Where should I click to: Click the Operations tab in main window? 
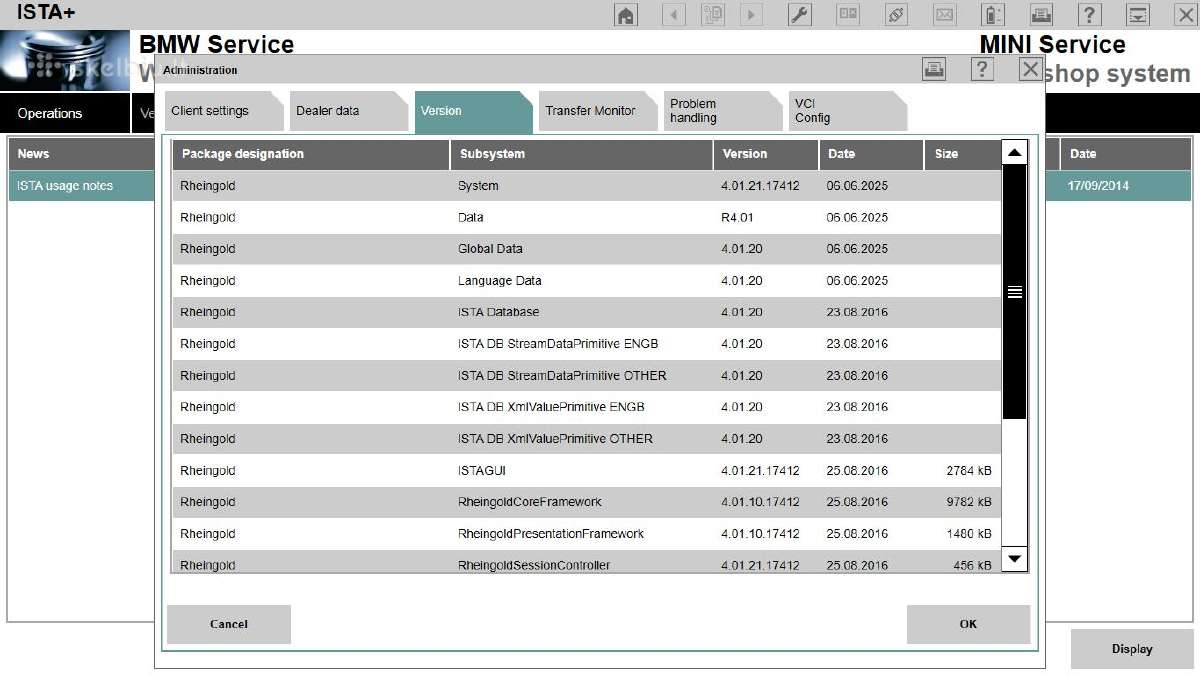[x=65, y=113]
